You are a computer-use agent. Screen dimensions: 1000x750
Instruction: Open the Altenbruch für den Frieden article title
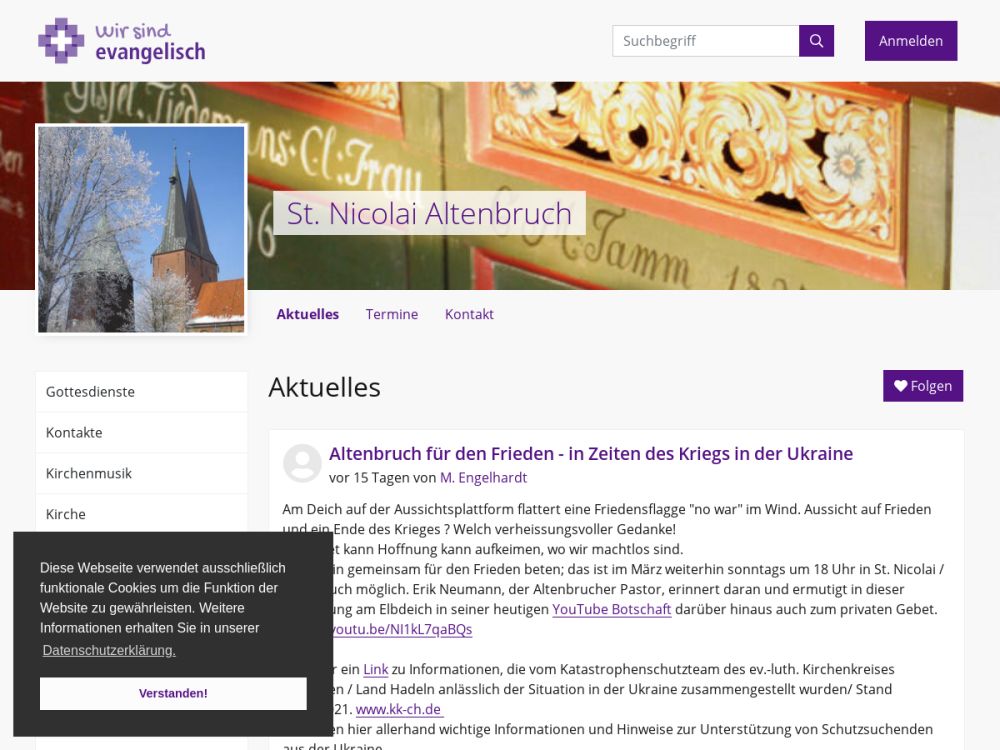590,454
